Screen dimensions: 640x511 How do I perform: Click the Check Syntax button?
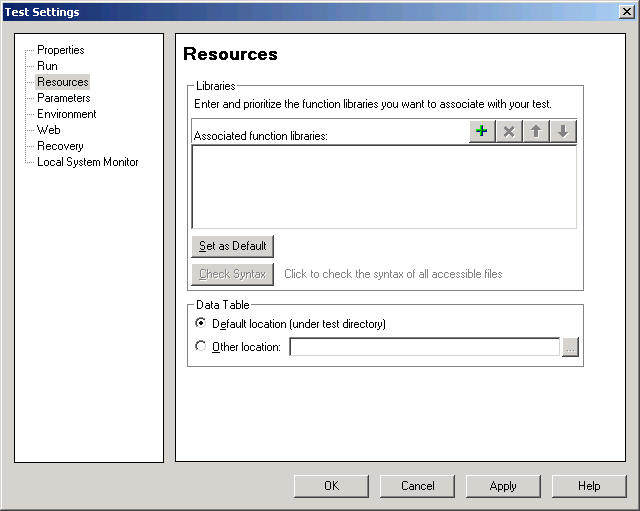click(x=233, y=274)
